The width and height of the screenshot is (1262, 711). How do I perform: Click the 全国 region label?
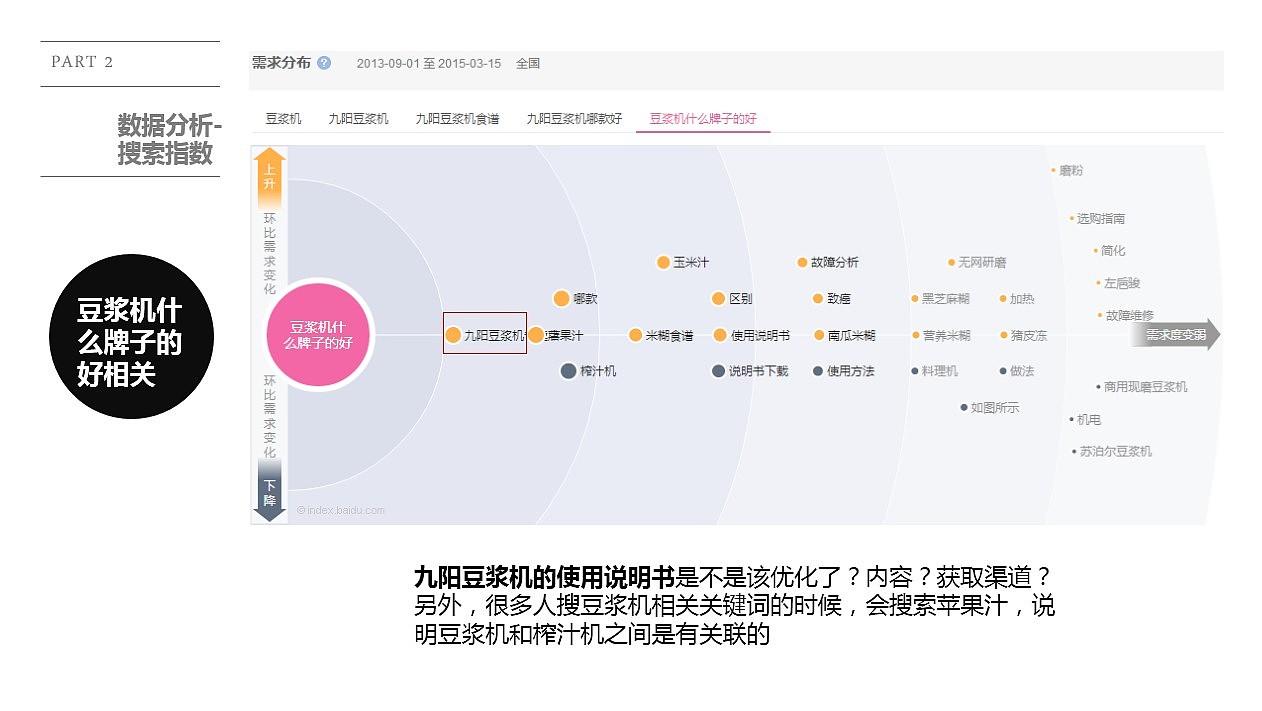pyautogui.click(x=528, y=63)
